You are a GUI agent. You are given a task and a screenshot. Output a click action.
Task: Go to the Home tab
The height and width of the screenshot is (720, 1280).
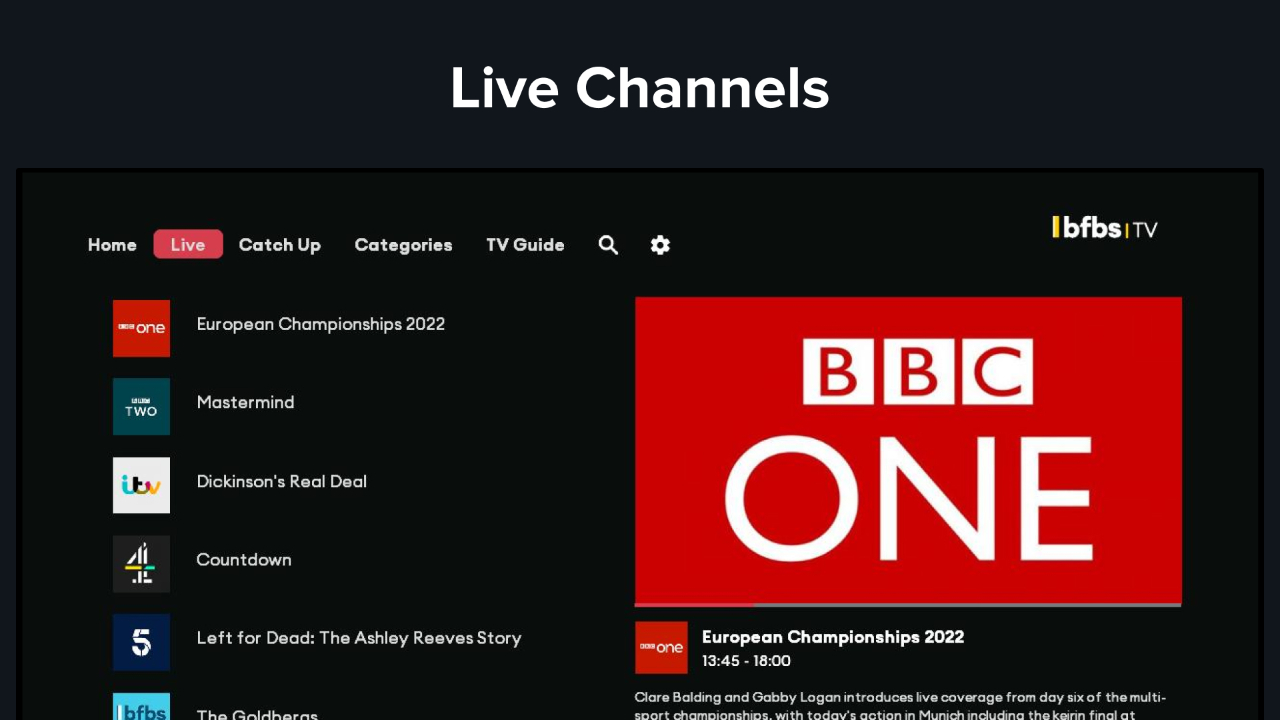112,245
